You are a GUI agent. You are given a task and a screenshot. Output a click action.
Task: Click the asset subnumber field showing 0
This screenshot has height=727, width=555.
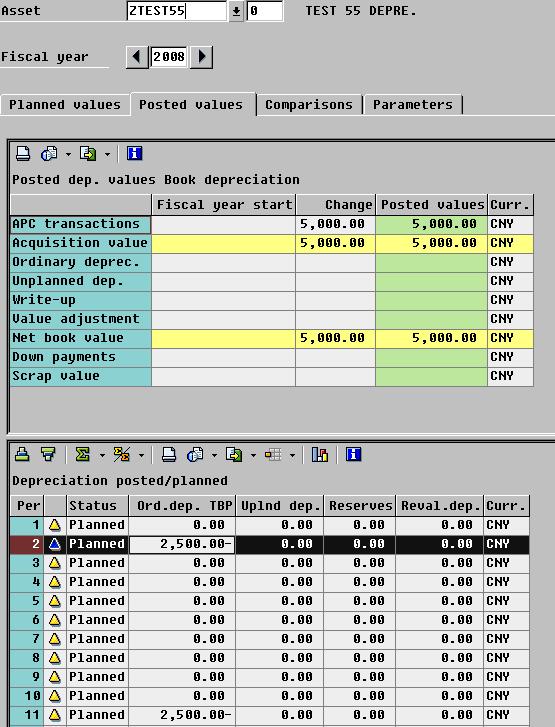coord(265,11)
